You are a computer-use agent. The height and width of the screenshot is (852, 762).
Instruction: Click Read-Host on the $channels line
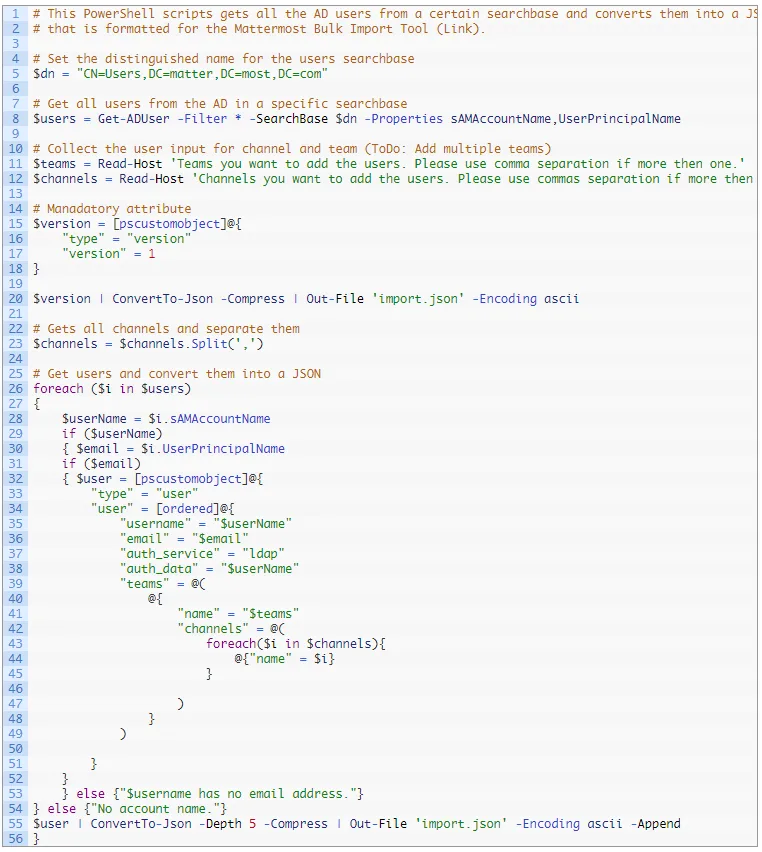[x=152, y=179]
